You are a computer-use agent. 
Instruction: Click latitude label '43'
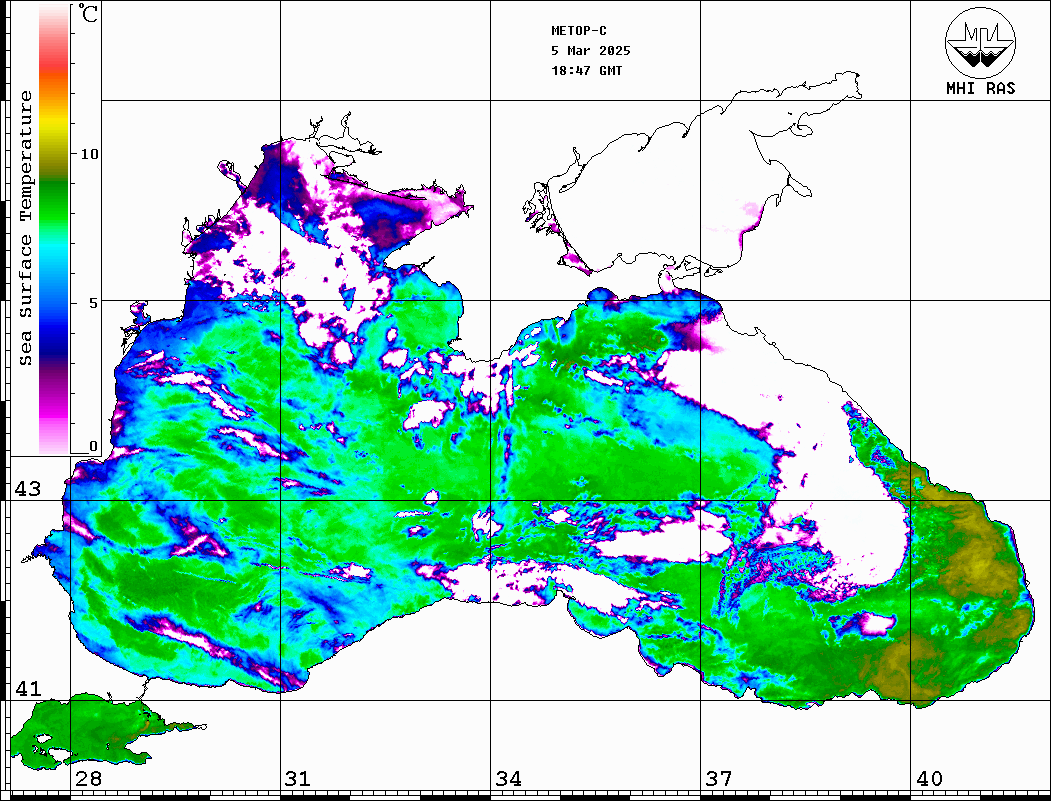tap(28, 489)
